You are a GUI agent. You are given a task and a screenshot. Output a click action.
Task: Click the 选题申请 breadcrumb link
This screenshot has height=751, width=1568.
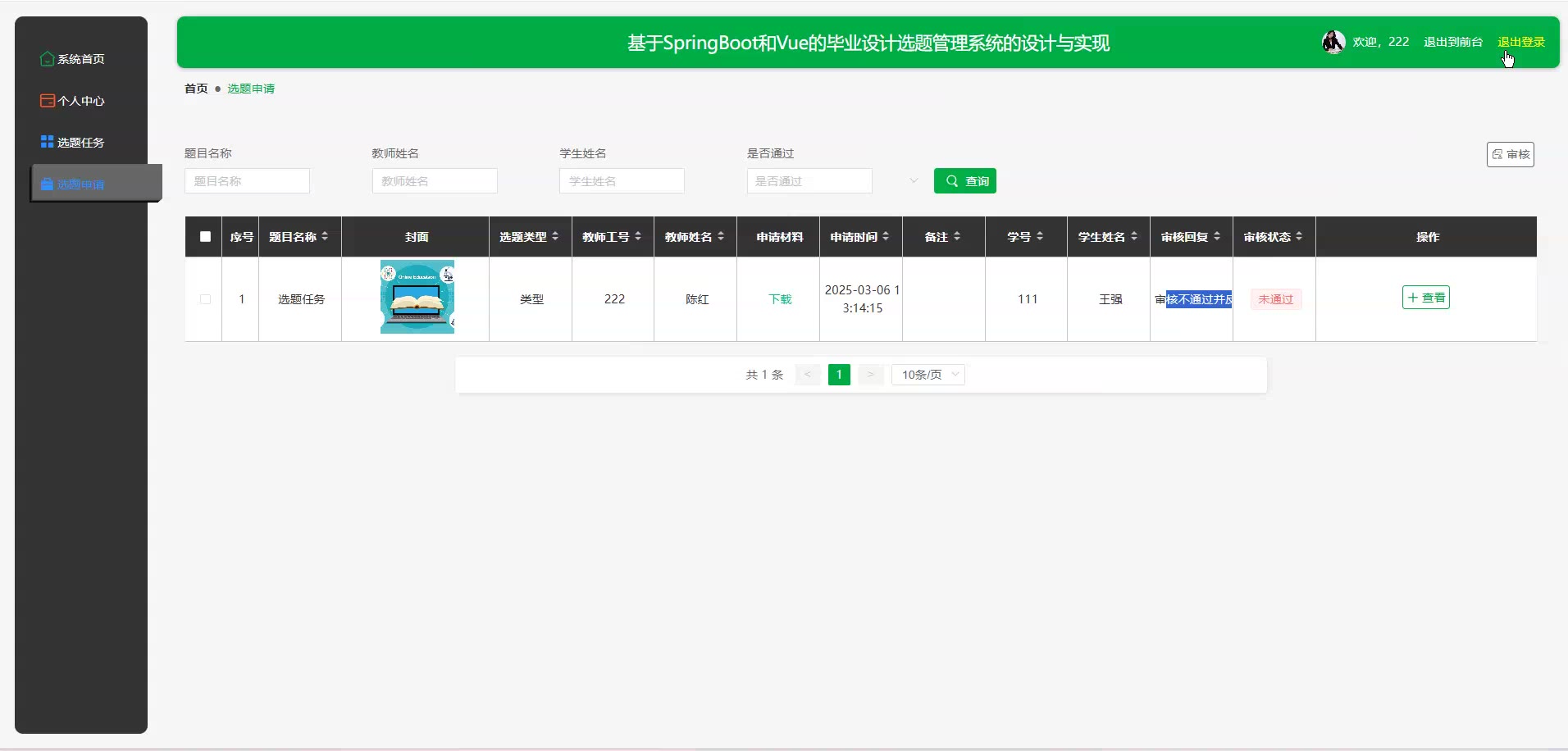pos(251,89)
